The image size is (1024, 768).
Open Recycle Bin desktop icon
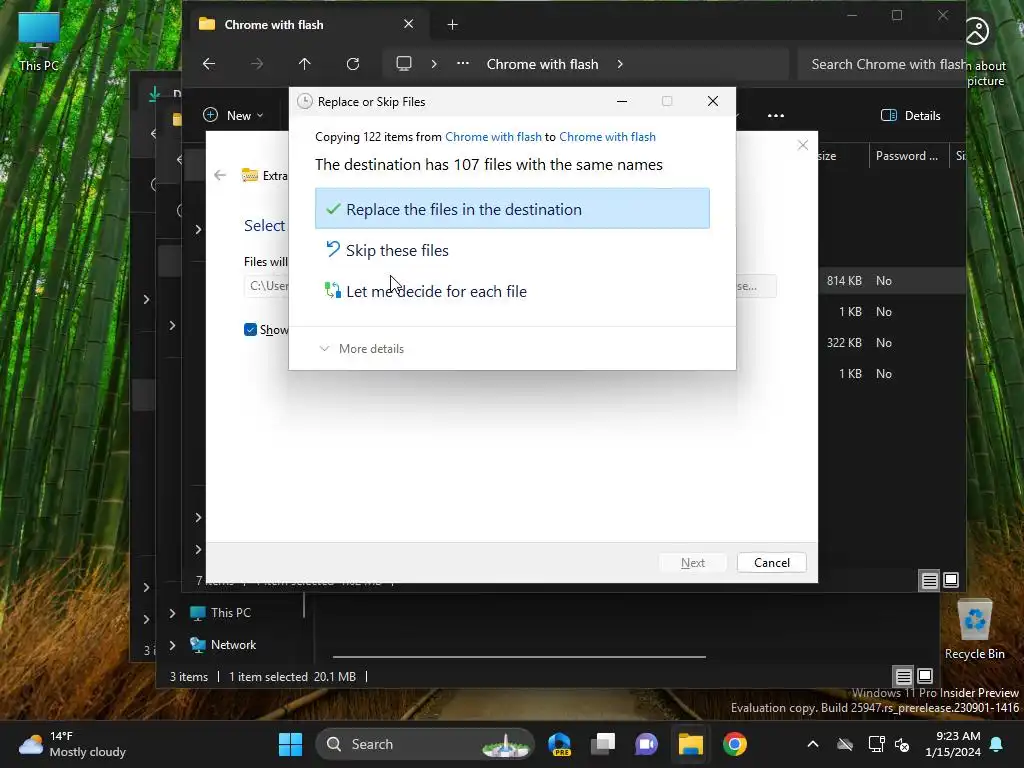click(x=974, y=630)
